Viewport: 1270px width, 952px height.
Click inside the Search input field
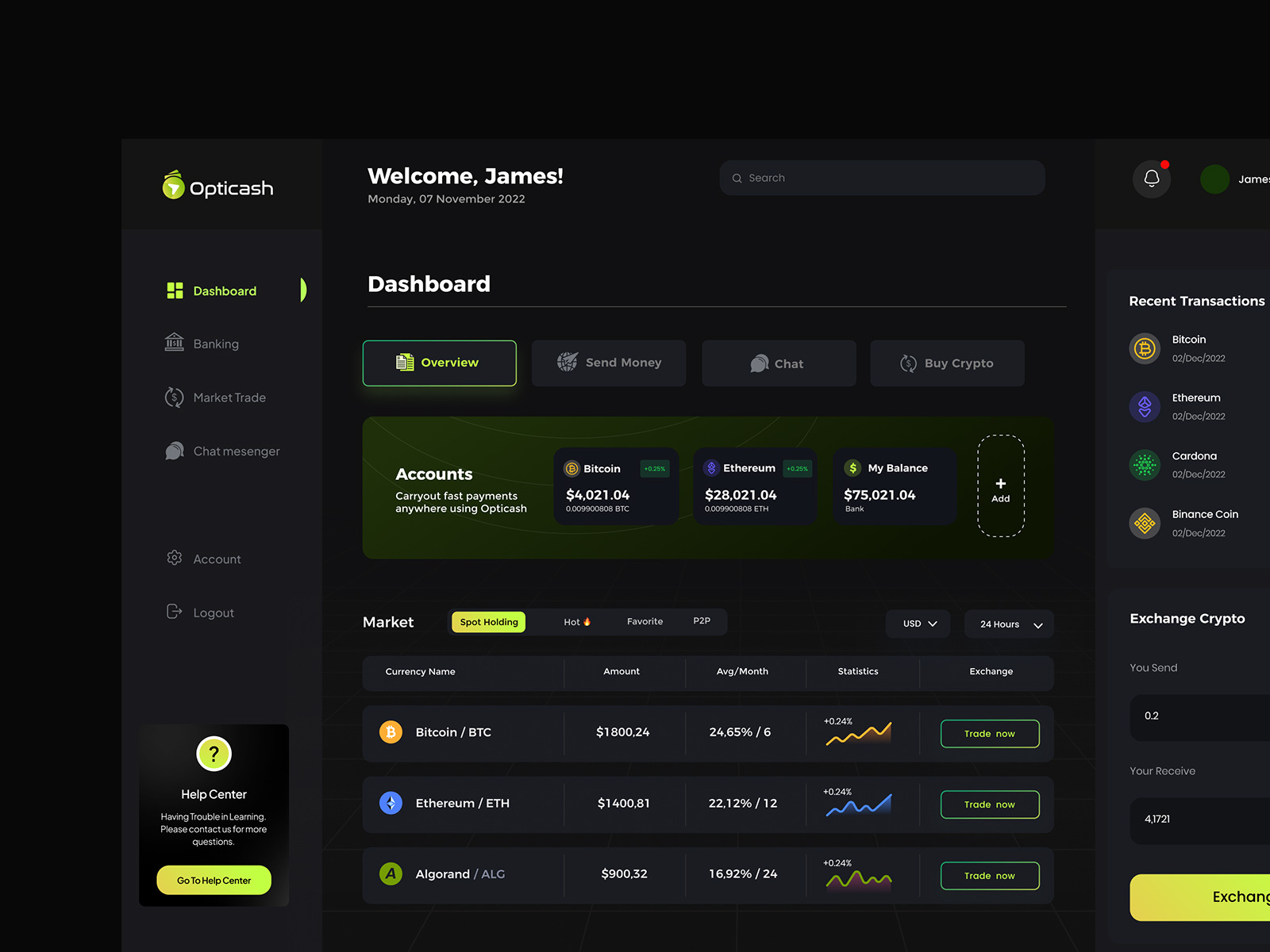click(881, 178)
